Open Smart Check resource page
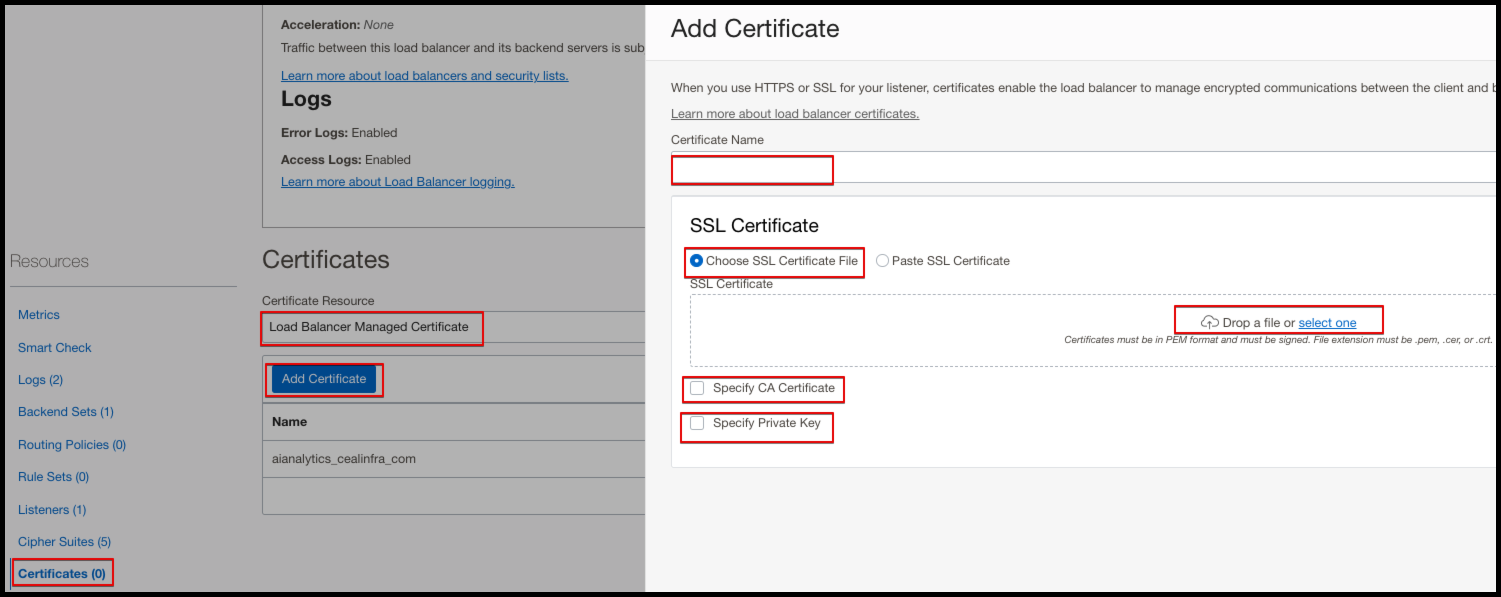The height and width of the screenshot is (597, 1501). click(x=55, y=348)
